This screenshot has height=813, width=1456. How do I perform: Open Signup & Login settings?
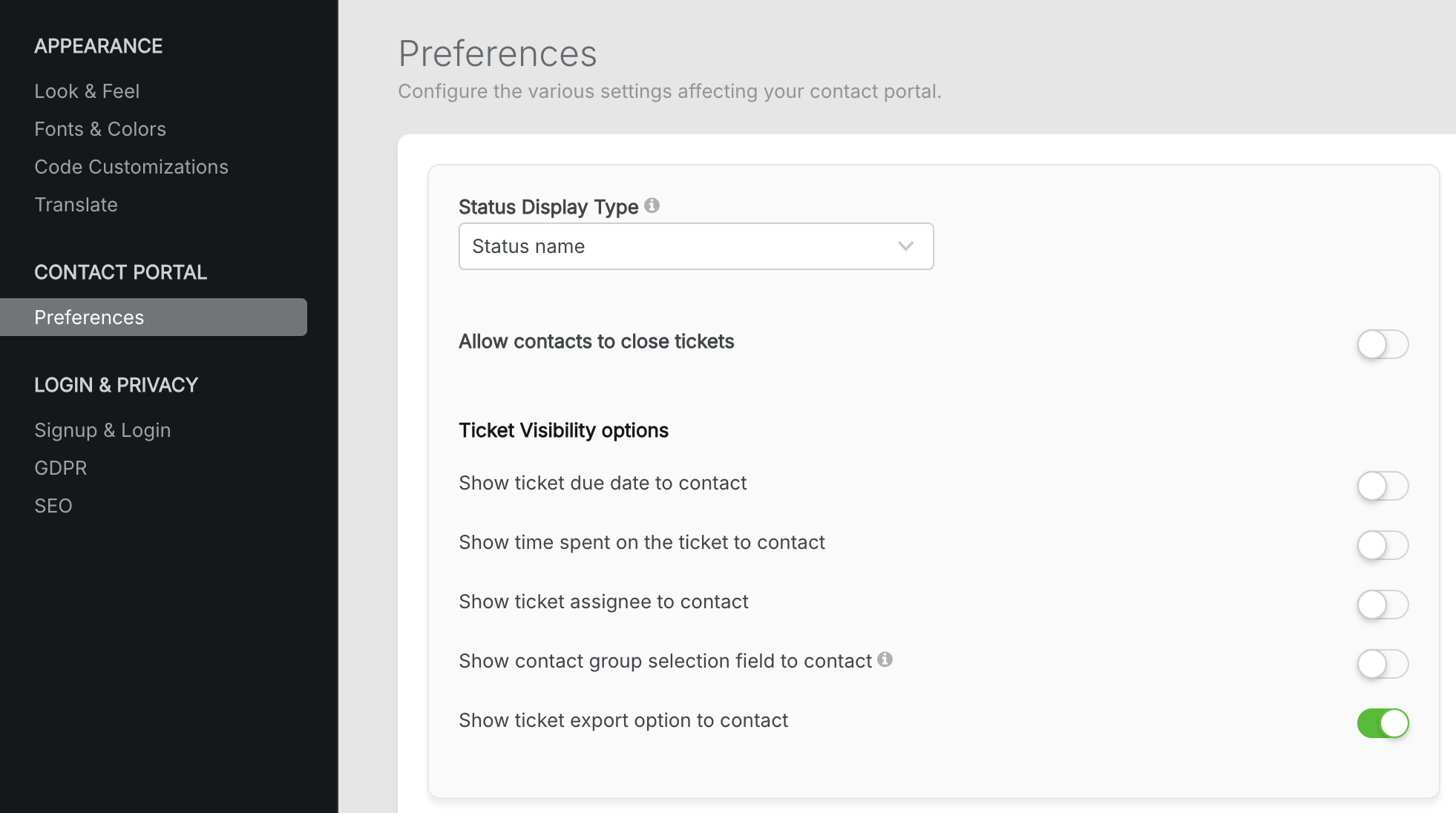(102, 430)
